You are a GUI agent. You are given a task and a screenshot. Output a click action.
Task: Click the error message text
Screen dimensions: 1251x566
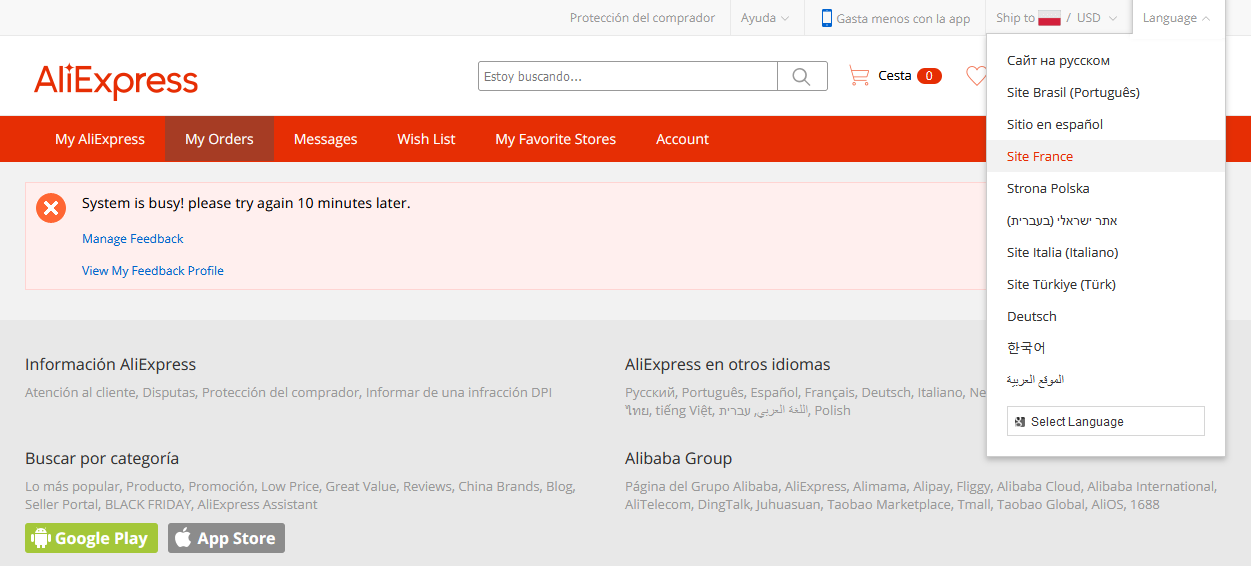point(246,203)
